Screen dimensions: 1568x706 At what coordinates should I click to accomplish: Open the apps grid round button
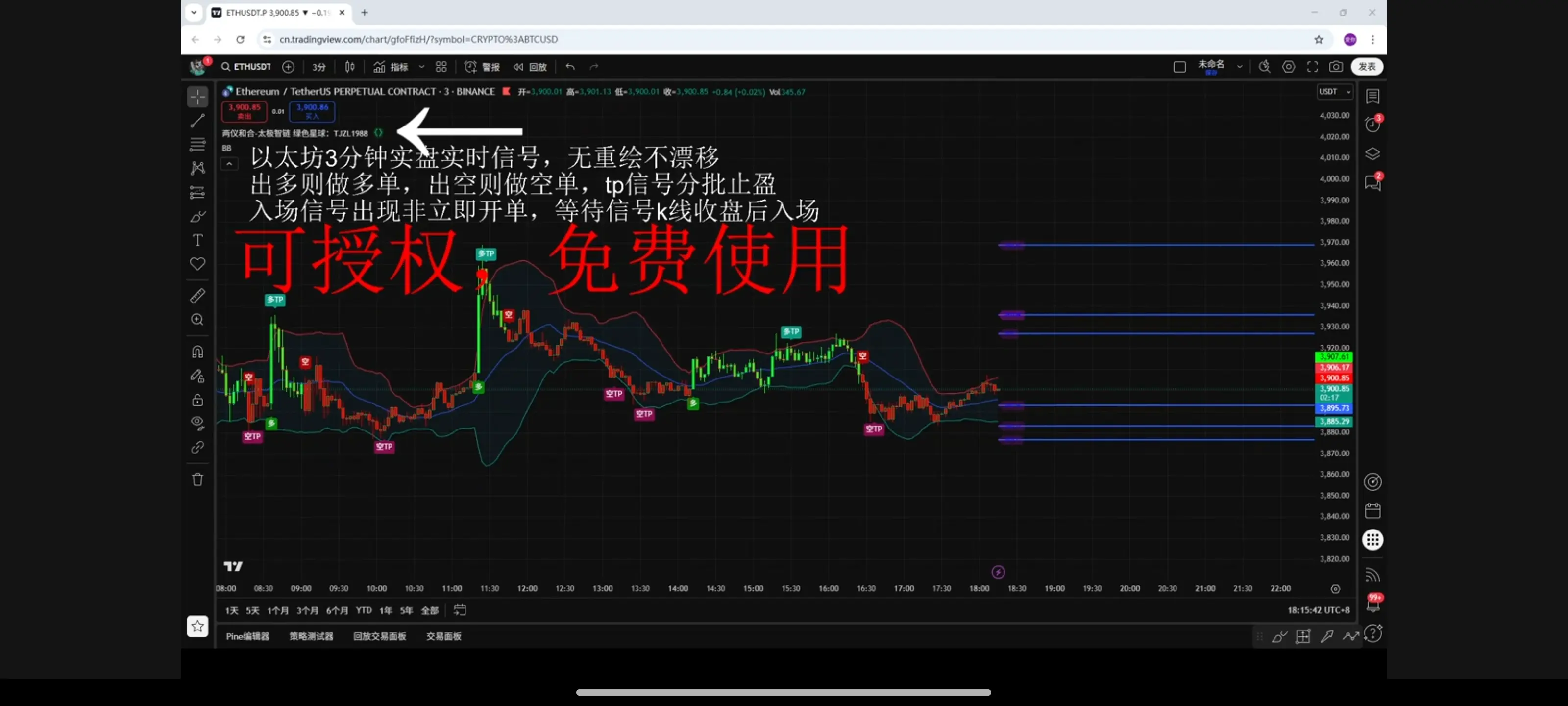click(x=1372, y=540)
